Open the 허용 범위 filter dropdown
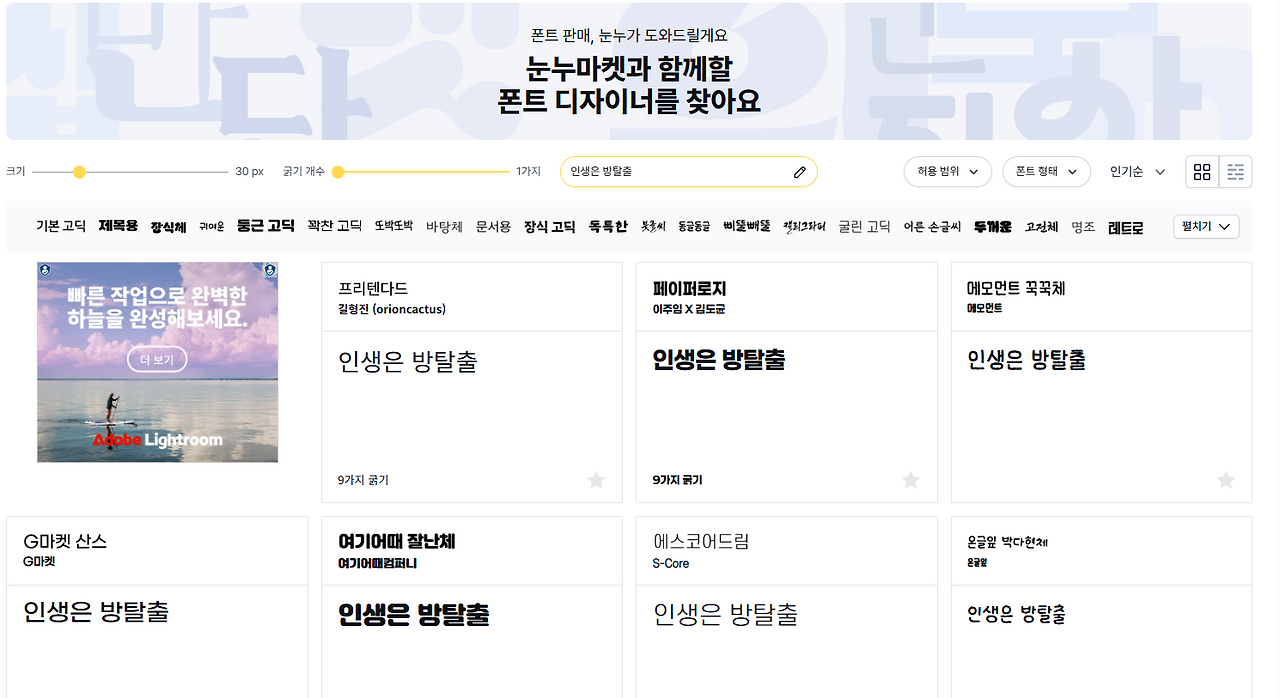Viewport: 1280px width, 698px height. click(946, 171)
